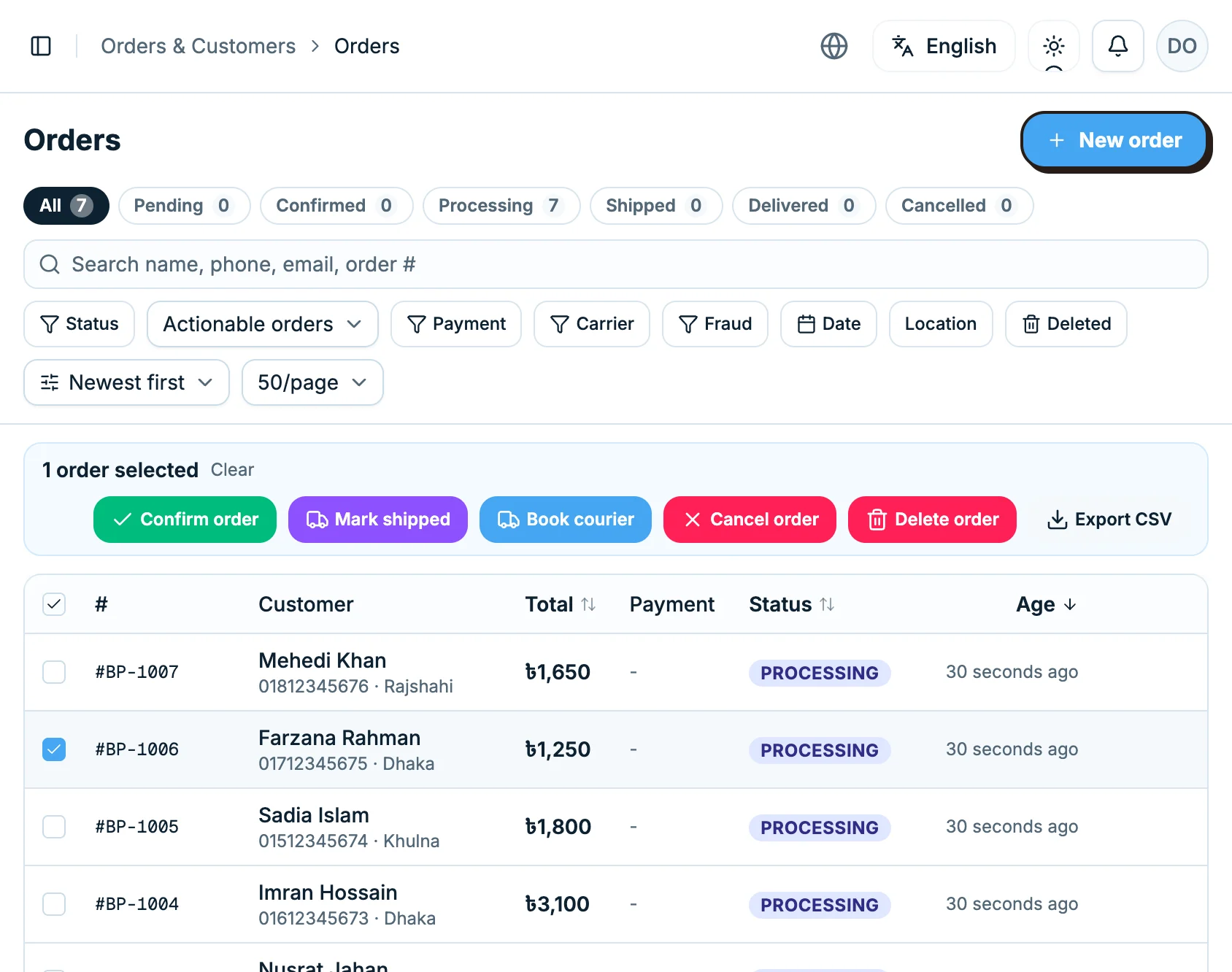1232x972 pixels.
Task: Switch theme with the sun icon
Action: click(1054, 46)
